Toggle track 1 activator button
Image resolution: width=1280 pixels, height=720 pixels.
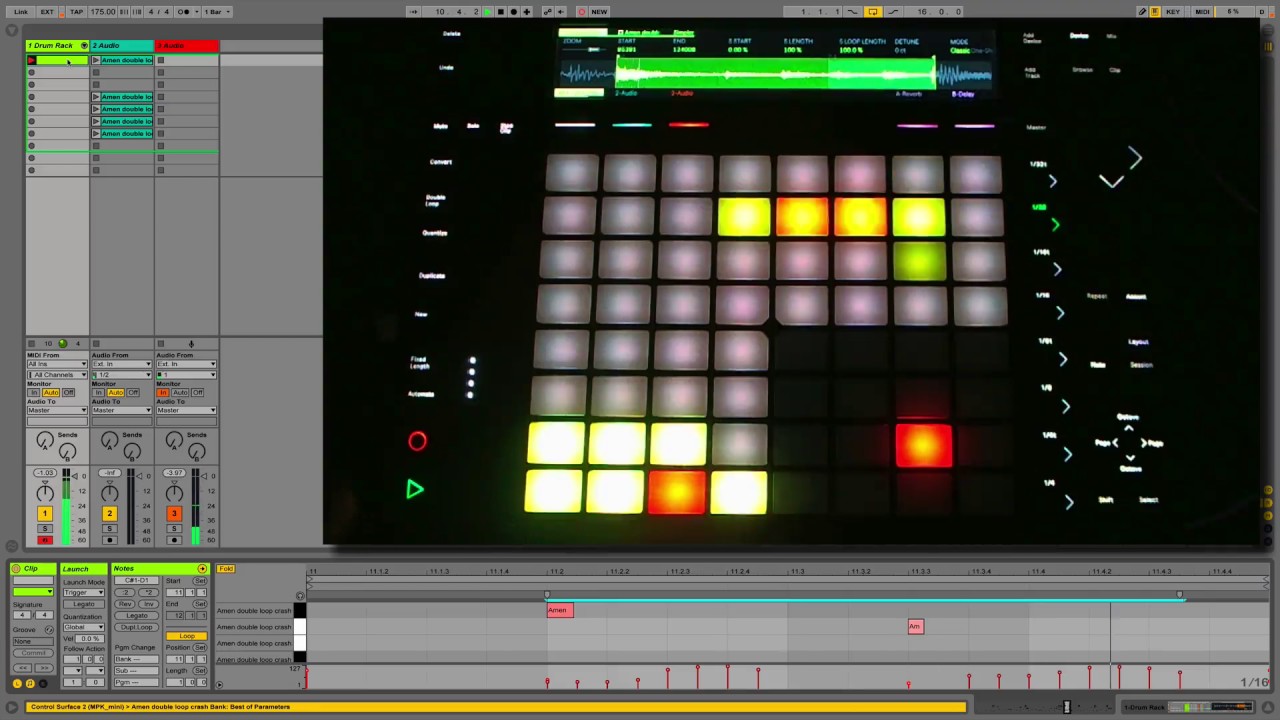click(x=44, y=514)
